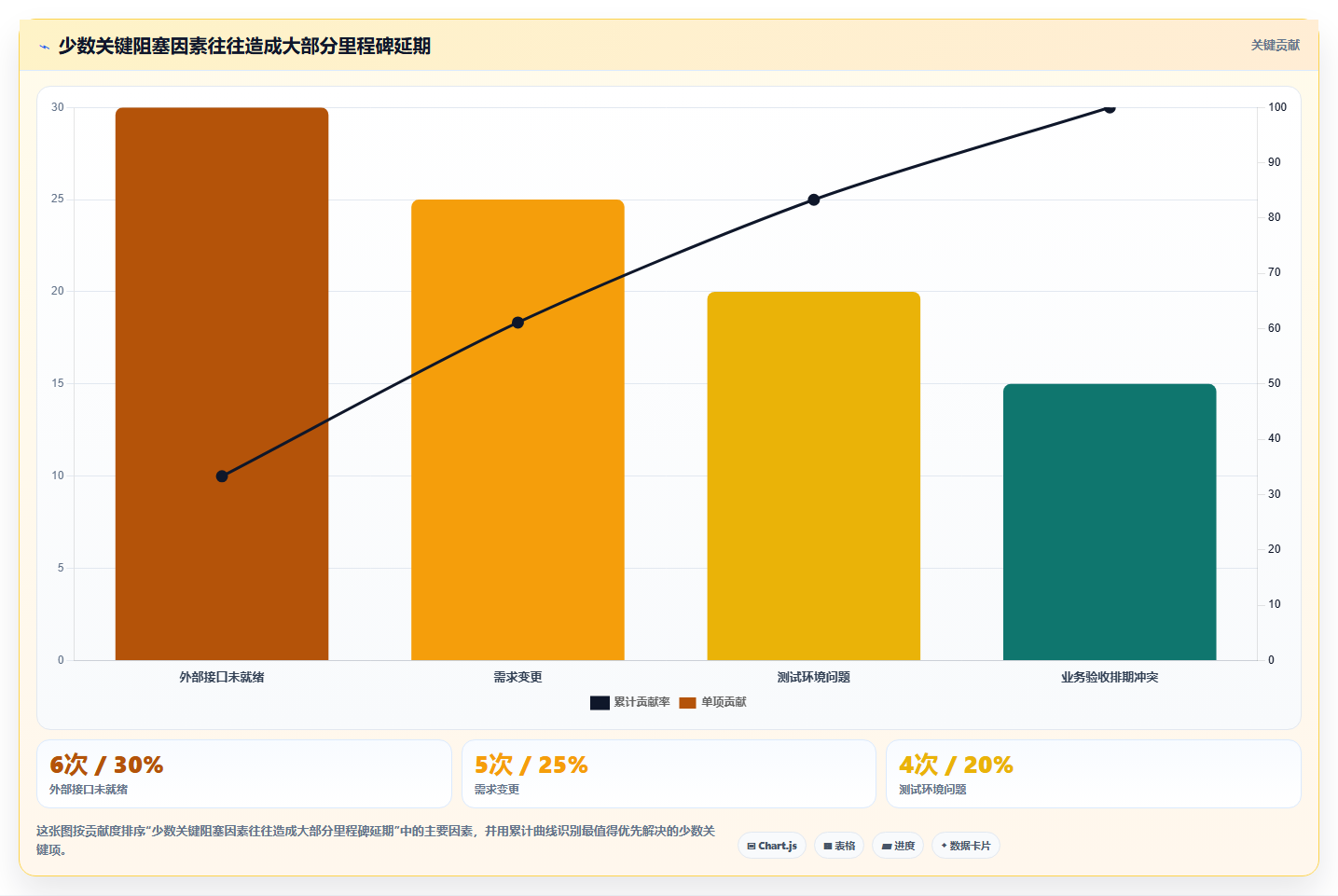This screenshot has height=896, width=1338.
Task: Select the 进度 chip
Action: (x=898, y=846)
